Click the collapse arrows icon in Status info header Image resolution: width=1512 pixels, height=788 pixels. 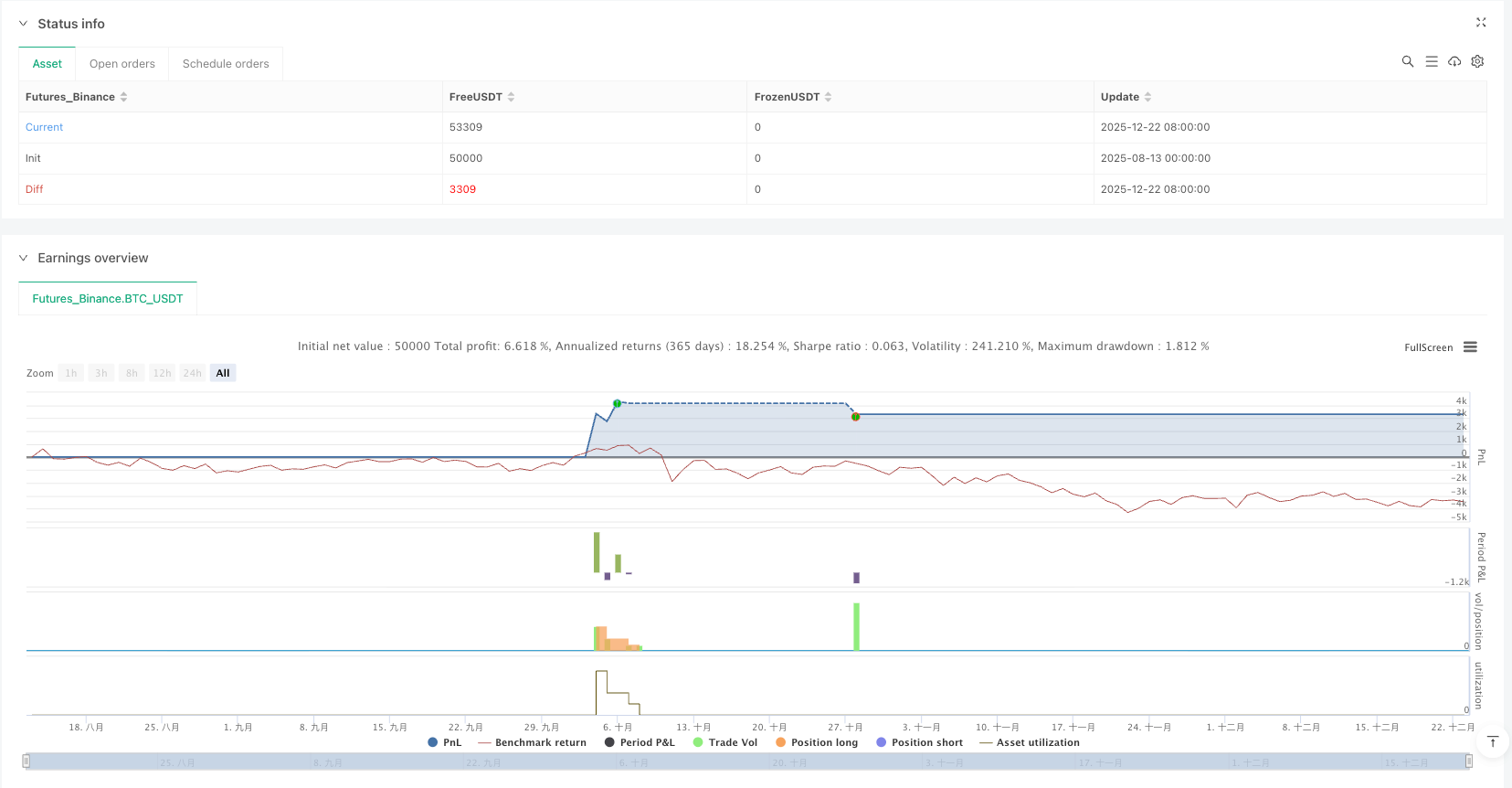1481,23
